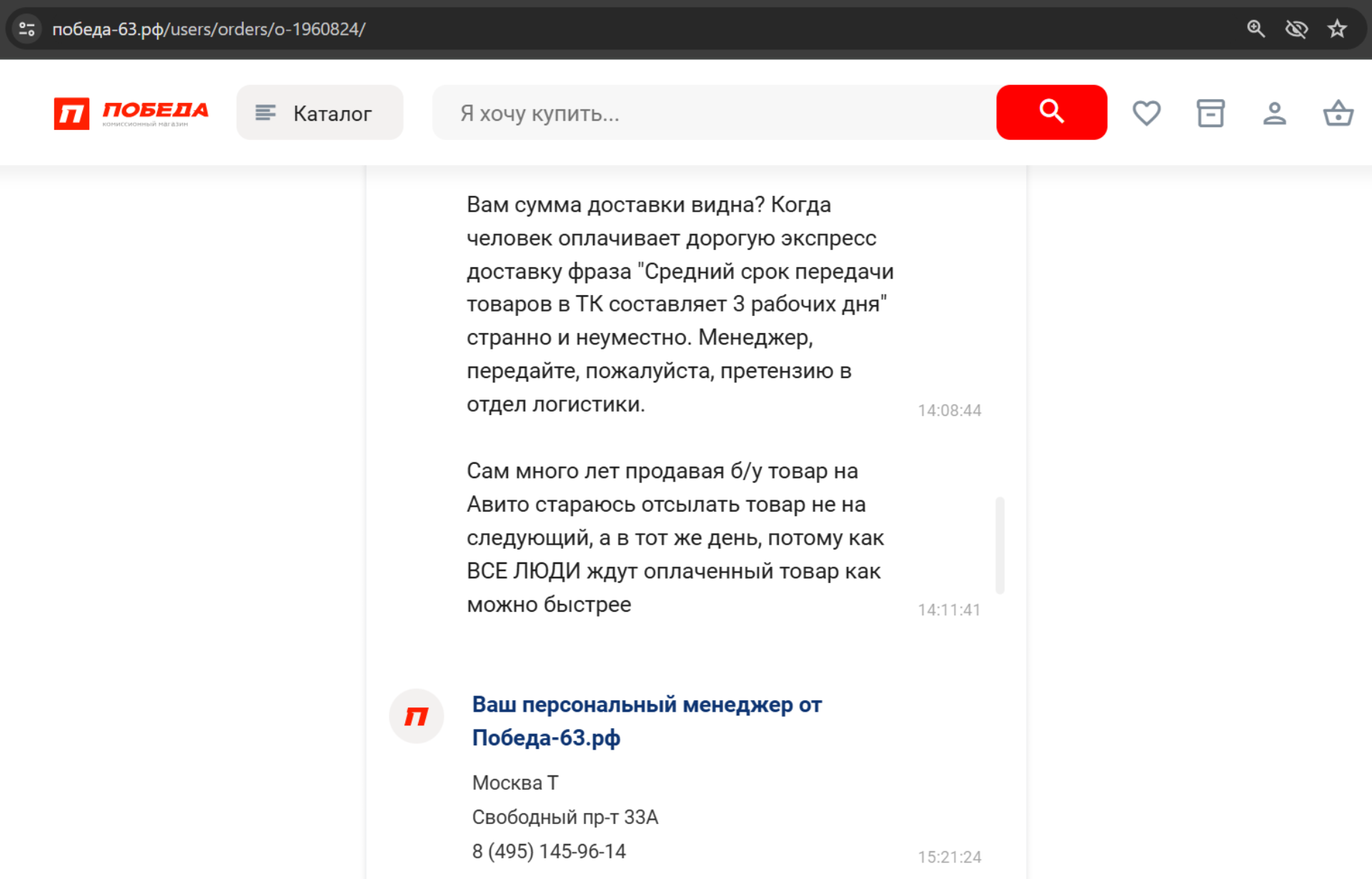Toggle the crossed-eye tracking protection icon
The width and height of the screenshot is (1372, 879).
coord(1296,29)
